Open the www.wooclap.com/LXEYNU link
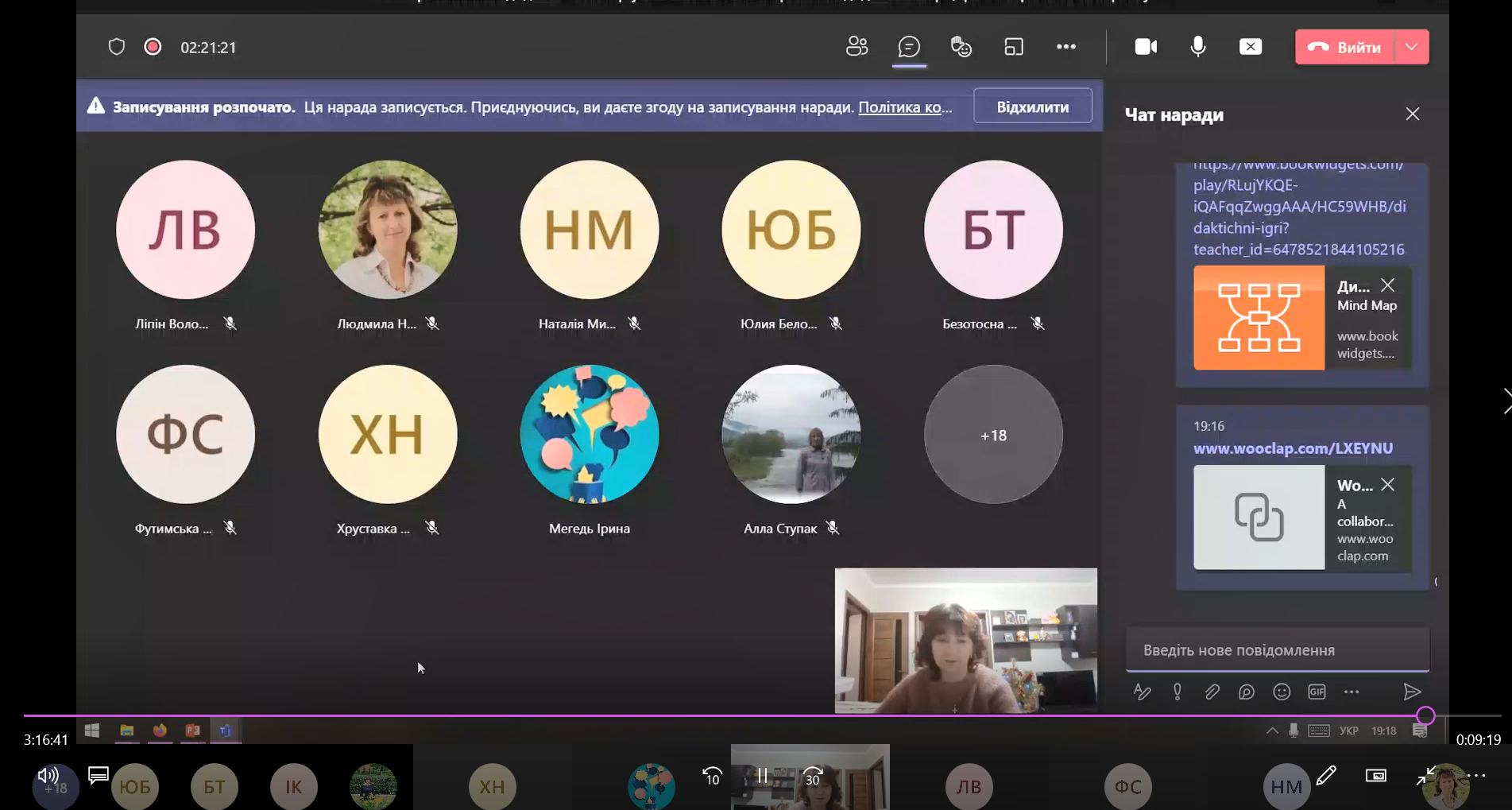 click(1293, 448)
